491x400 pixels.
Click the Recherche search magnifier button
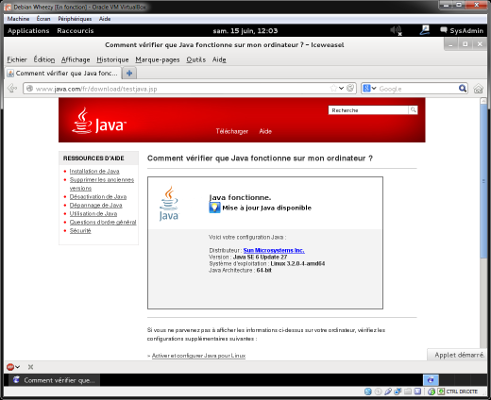(413, 110)
